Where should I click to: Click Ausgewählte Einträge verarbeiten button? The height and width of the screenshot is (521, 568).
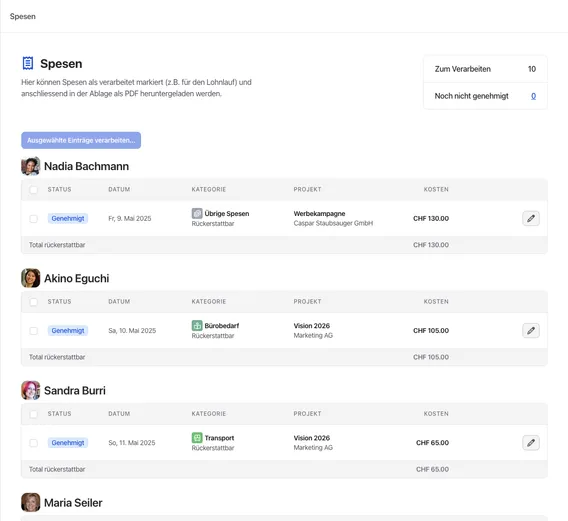point(81,140)
